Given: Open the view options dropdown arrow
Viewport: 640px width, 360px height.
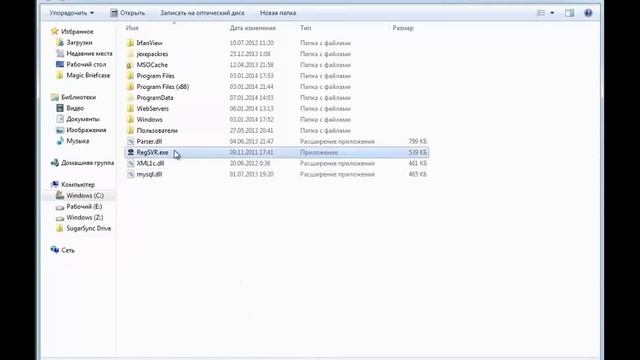Looking at the screenshot, I should [552, 13].
